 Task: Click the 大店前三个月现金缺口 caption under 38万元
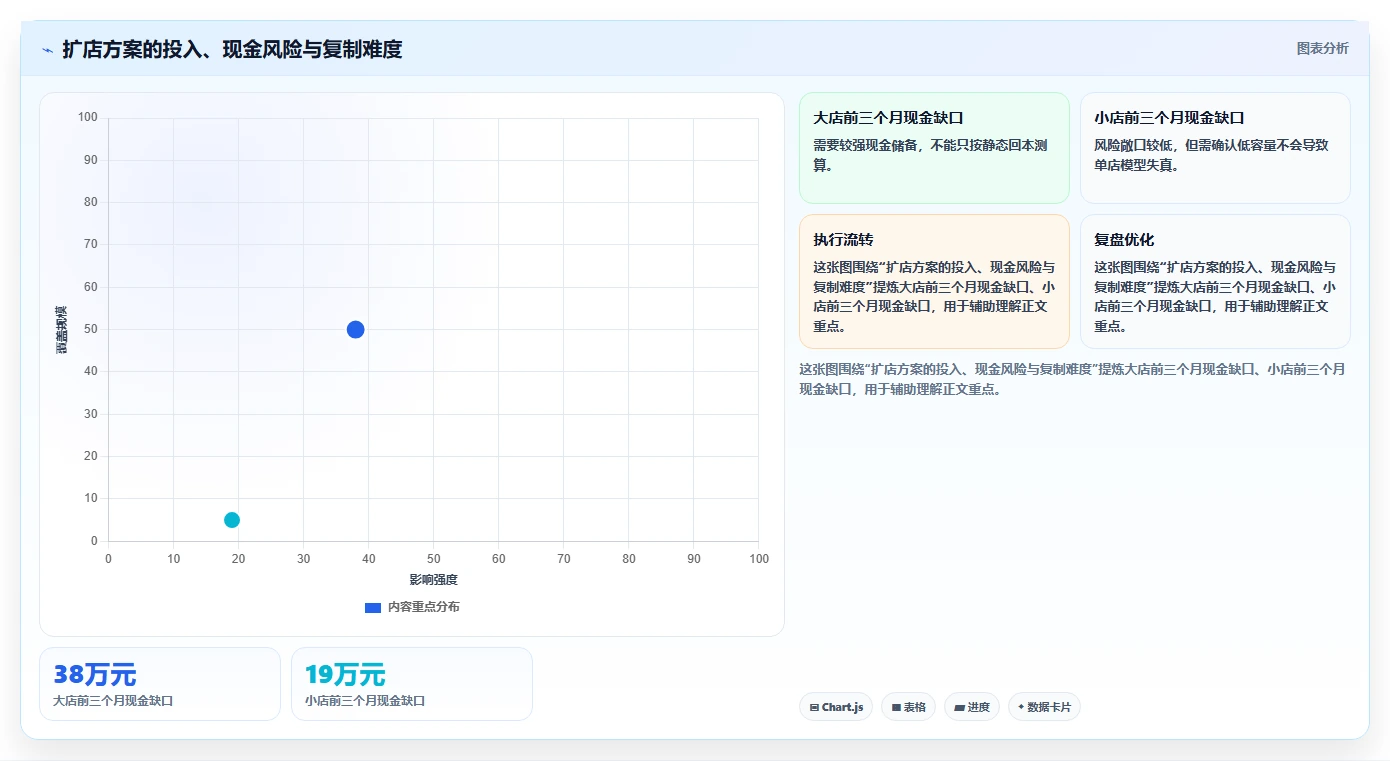point(113,701)
